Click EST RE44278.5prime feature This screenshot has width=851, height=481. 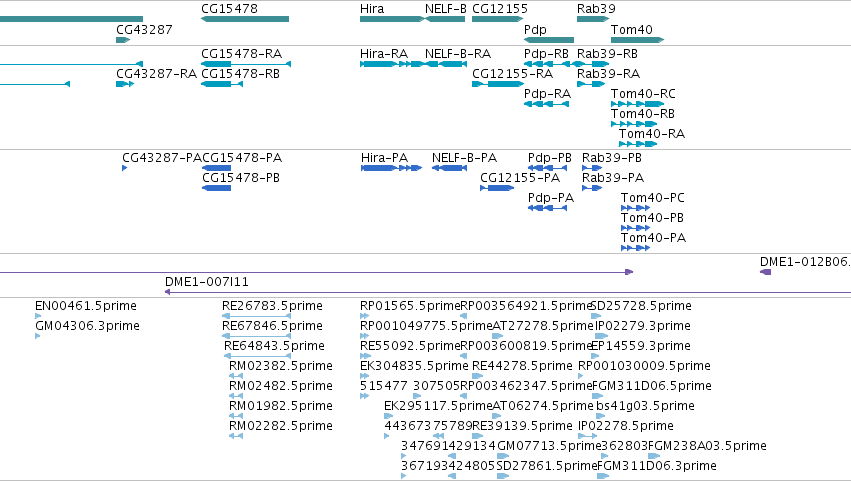click(x=478, y=377)
